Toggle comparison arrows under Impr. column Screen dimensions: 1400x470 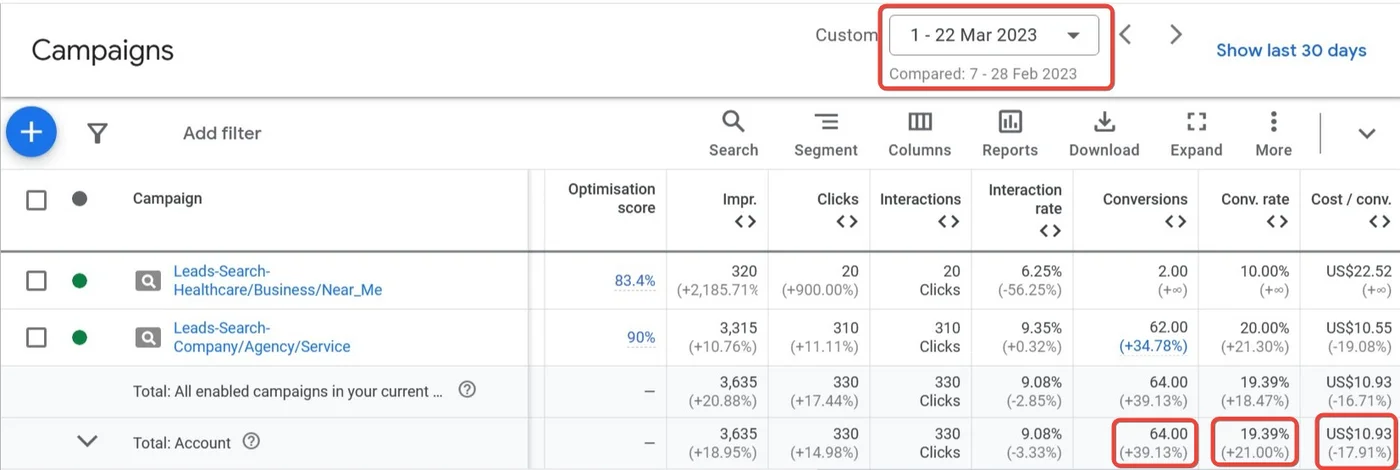(x=745, y=222)
